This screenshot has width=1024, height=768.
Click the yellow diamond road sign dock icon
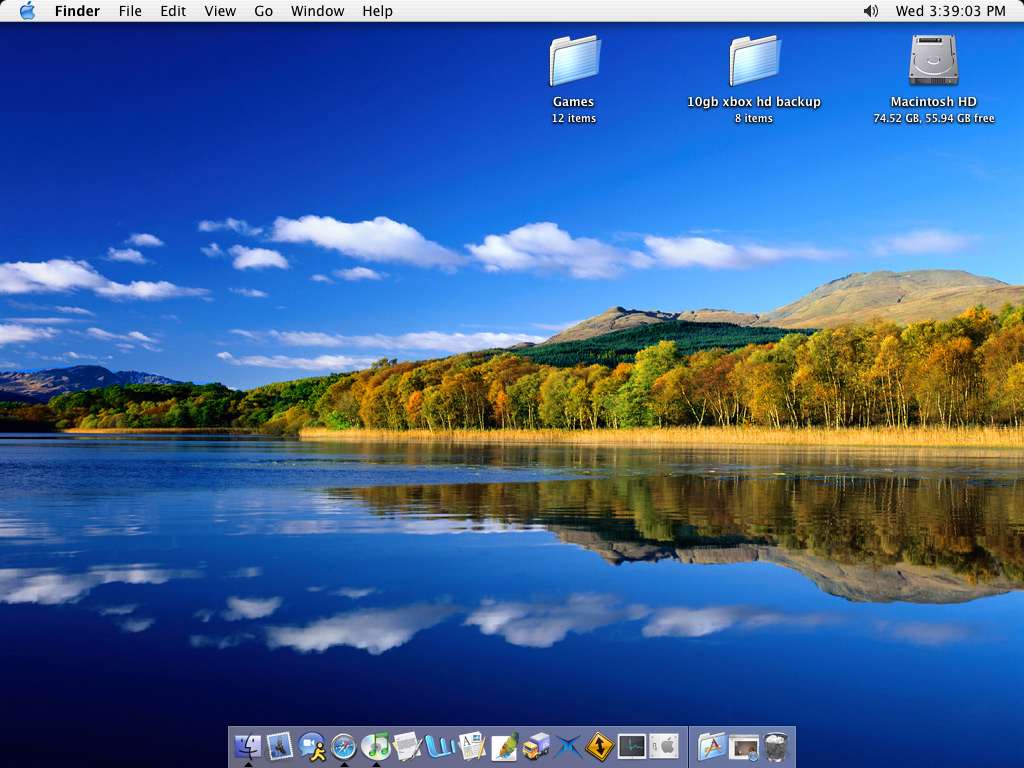pyautogui.click(x=600, y=746)
